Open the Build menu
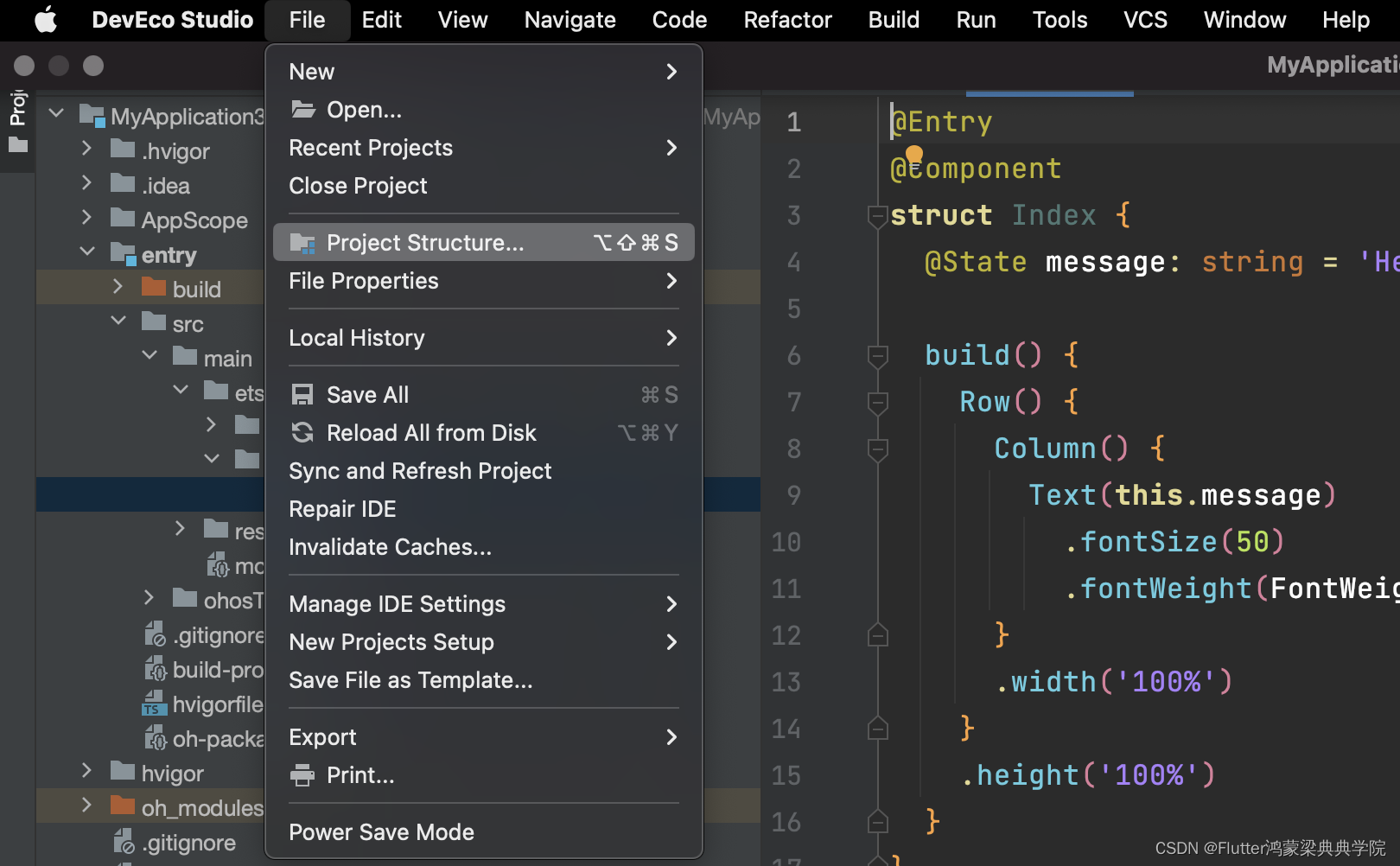 point(894,20)
